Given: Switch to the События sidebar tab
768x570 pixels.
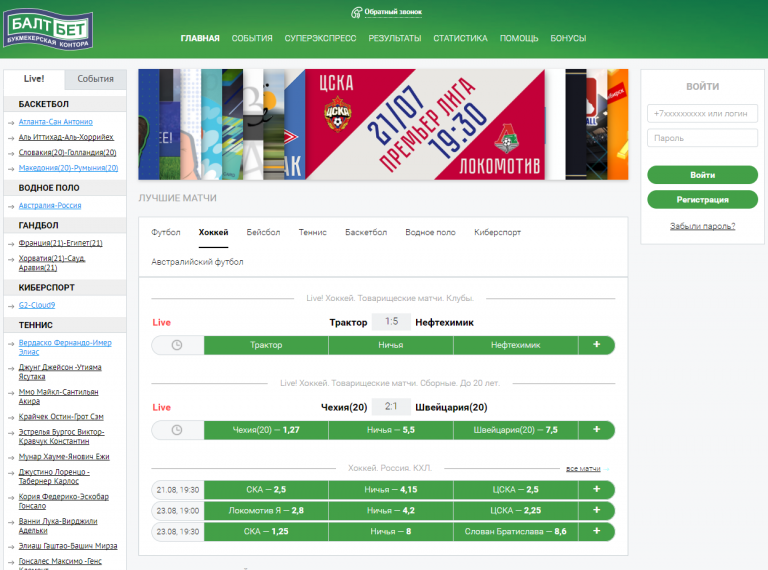Looking at the screenshot, I should [95, 79].
